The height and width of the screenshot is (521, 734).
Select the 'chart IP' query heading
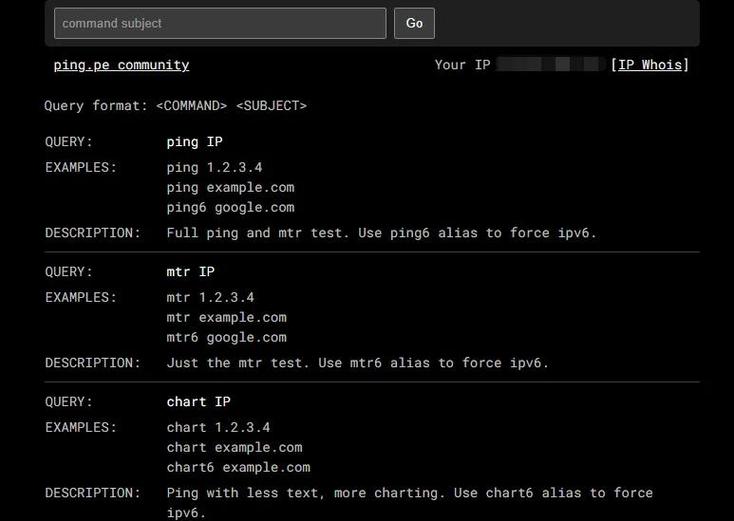point(198,402)
